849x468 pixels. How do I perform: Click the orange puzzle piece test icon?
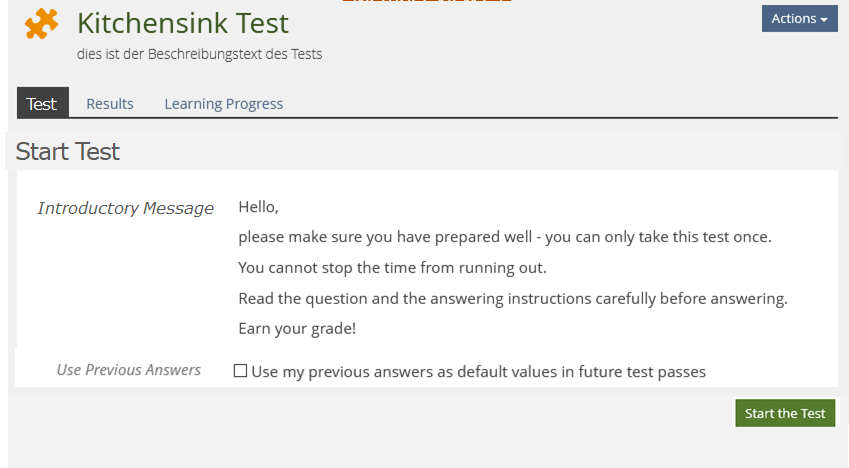tap(41, 24)
